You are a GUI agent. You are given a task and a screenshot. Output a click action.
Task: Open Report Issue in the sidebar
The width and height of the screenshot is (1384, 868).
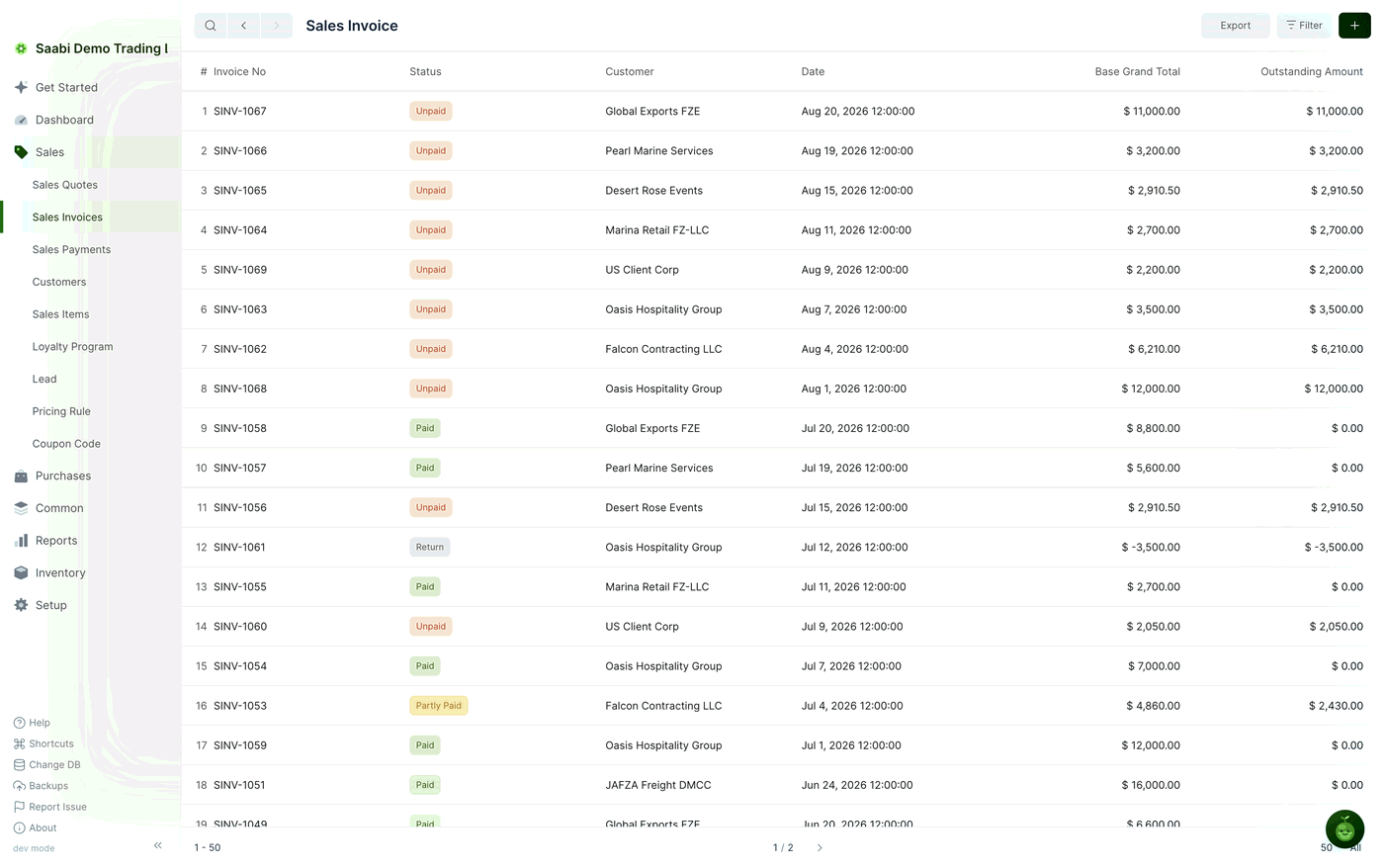50,807
